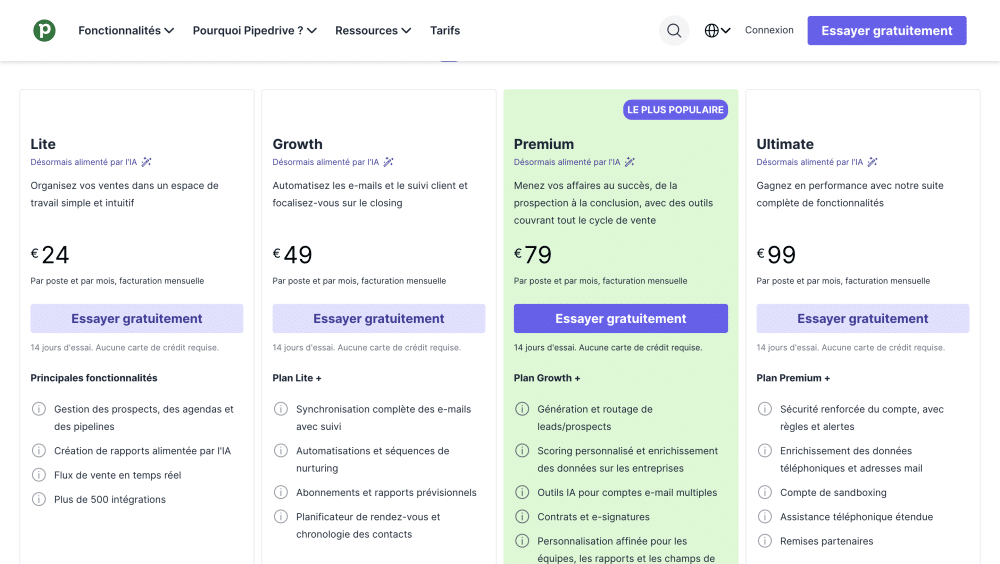Start the free trial for the Lite plan
Viewport: 1000px width, 564px height.
[136, 318]
